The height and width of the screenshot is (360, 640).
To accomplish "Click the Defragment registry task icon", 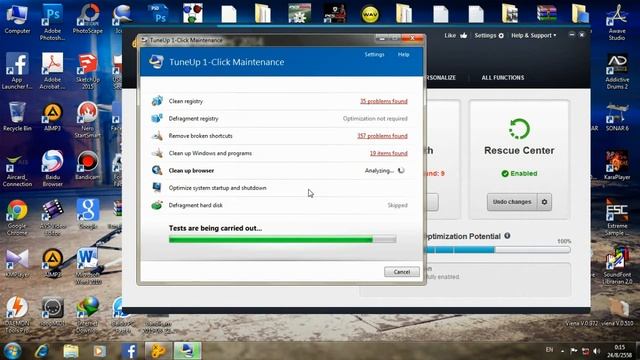I will pos(157,118).
